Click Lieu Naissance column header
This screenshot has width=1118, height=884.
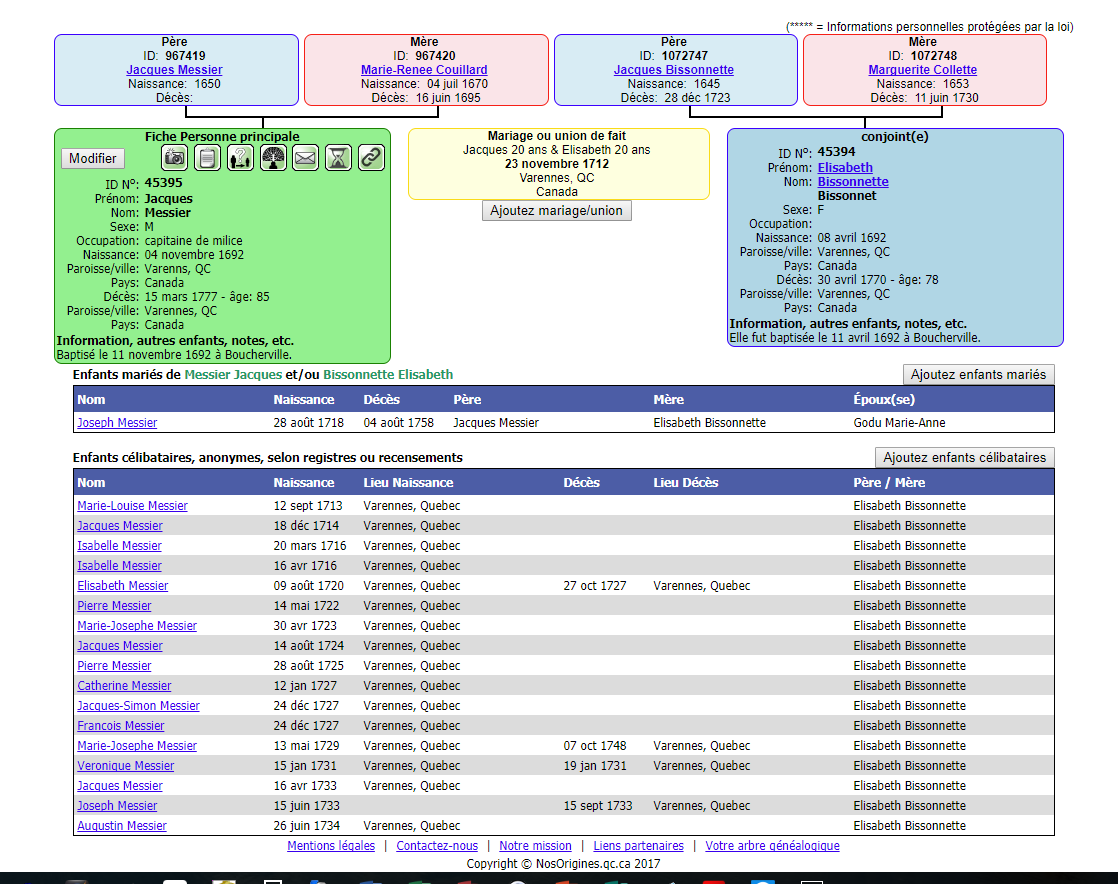click(x=409, y=483)
